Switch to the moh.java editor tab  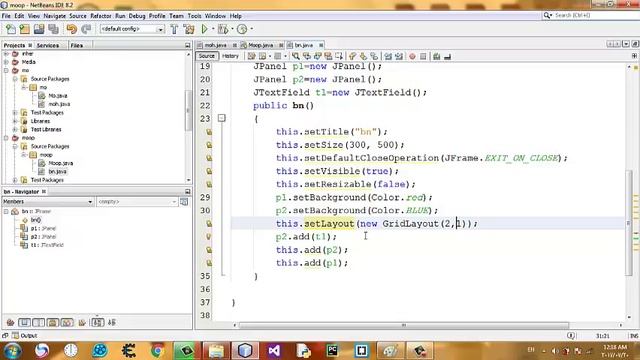coord(216,45)
